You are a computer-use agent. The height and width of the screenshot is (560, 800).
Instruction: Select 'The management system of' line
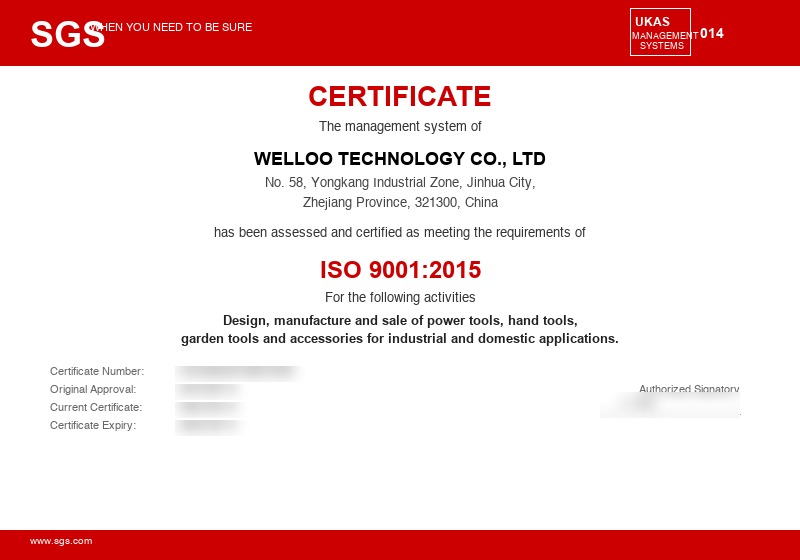click(x=400, y=126)
